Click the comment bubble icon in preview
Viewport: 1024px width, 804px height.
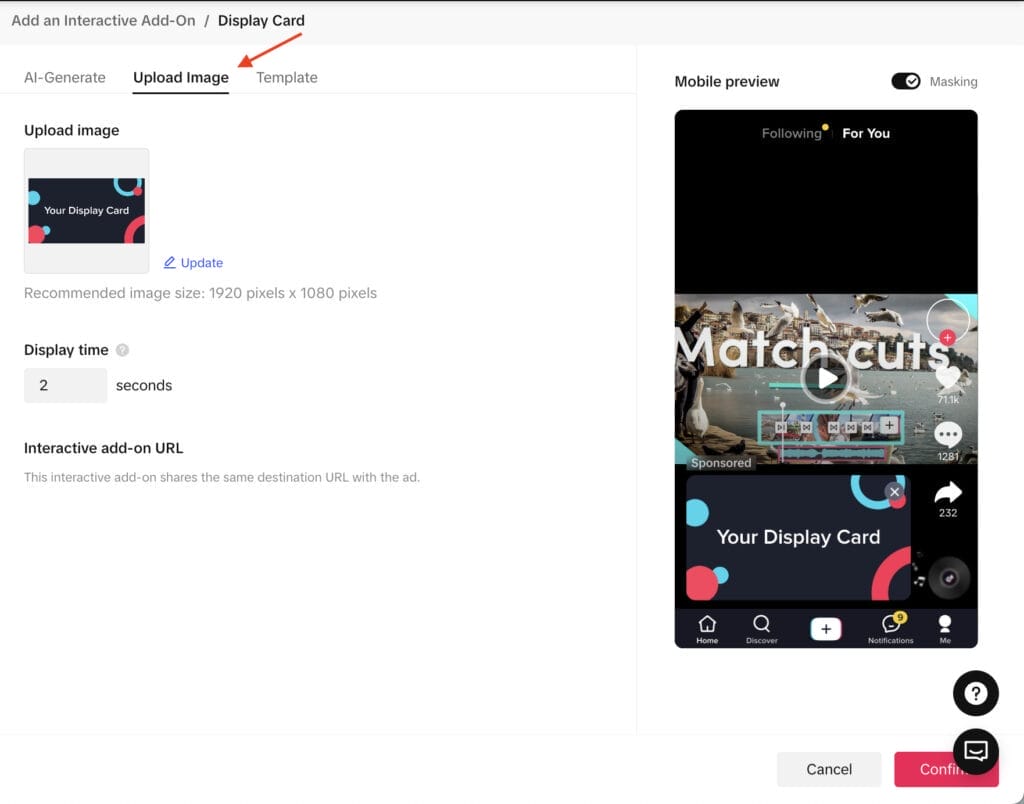click(947, 435)
